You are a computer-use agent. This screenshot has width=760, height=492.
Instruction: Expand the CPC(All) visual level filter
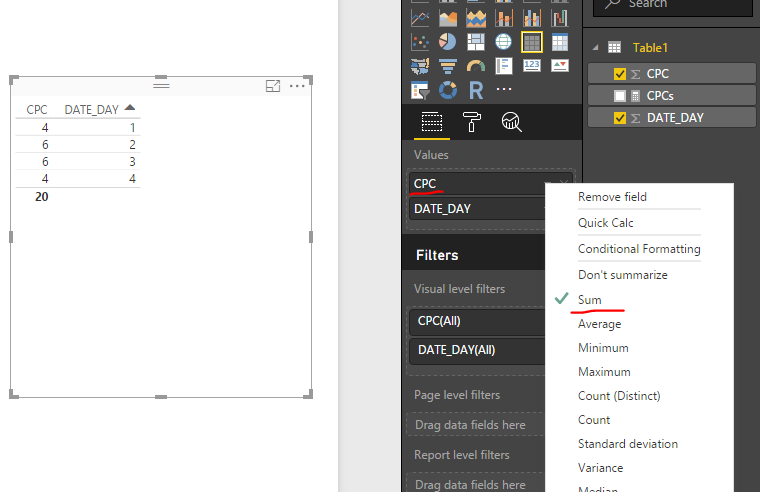pos(477,321)
